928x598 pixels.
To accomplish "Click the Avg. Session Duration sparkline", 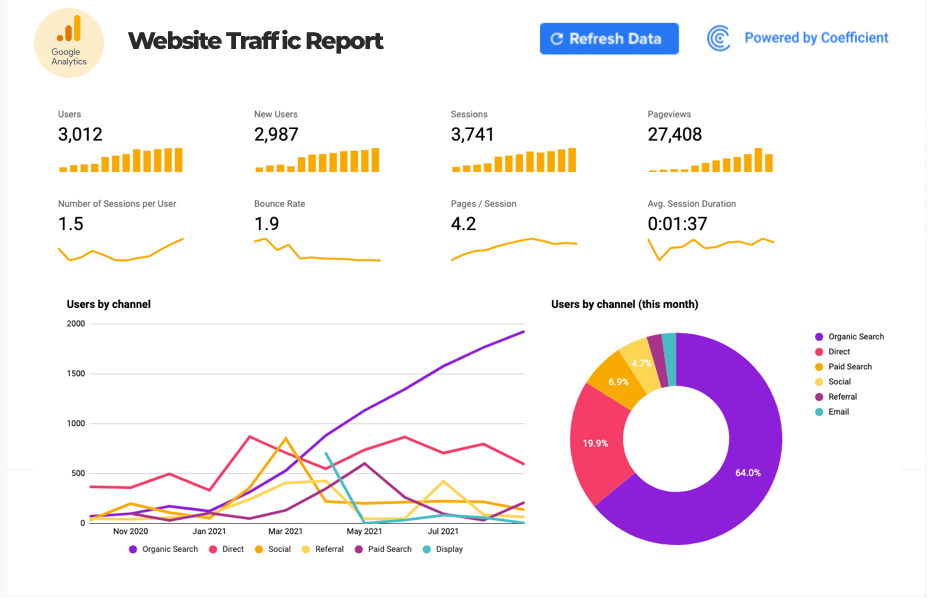I will point(710,247).
